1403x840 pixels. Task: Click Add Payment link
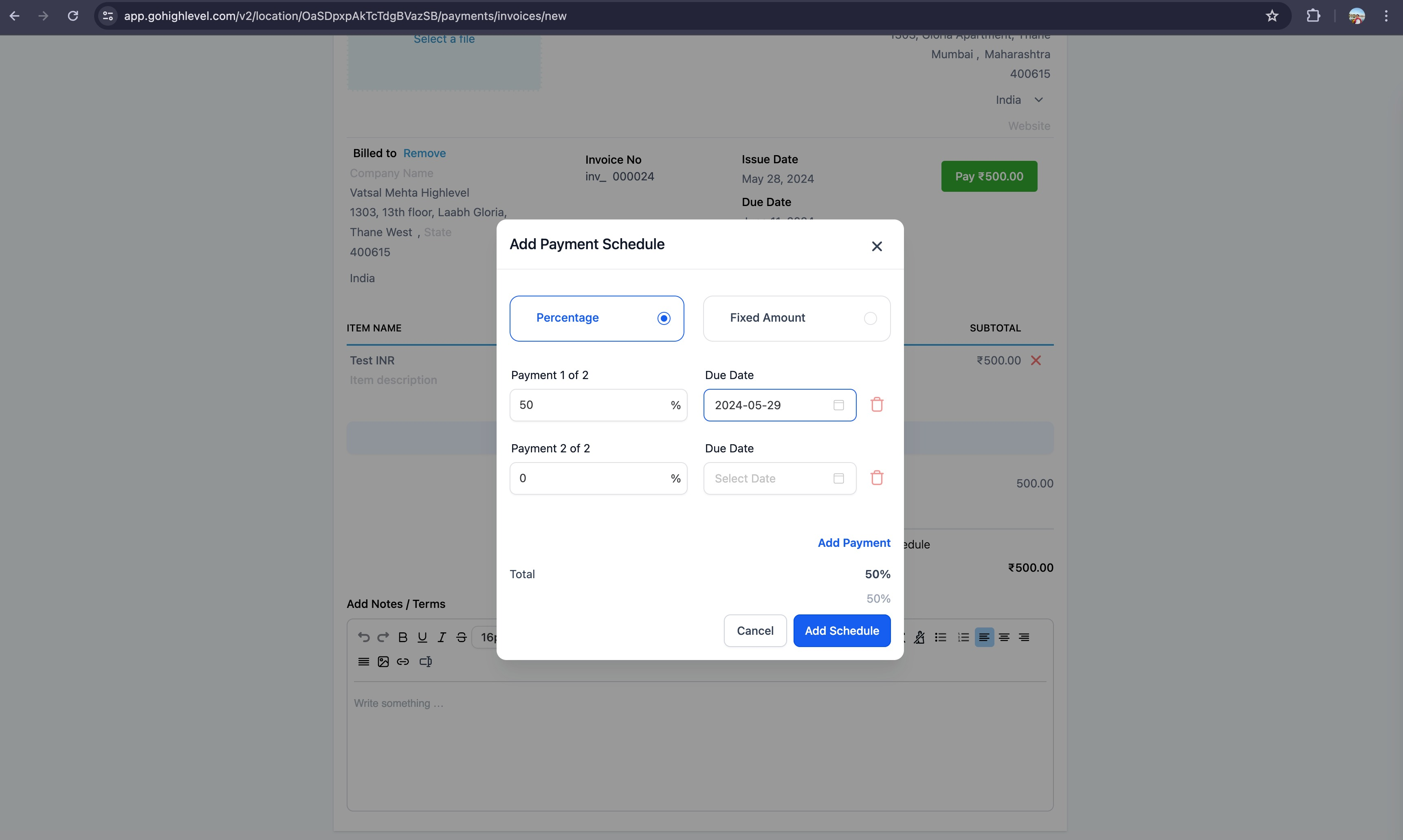tap(853, 543)
